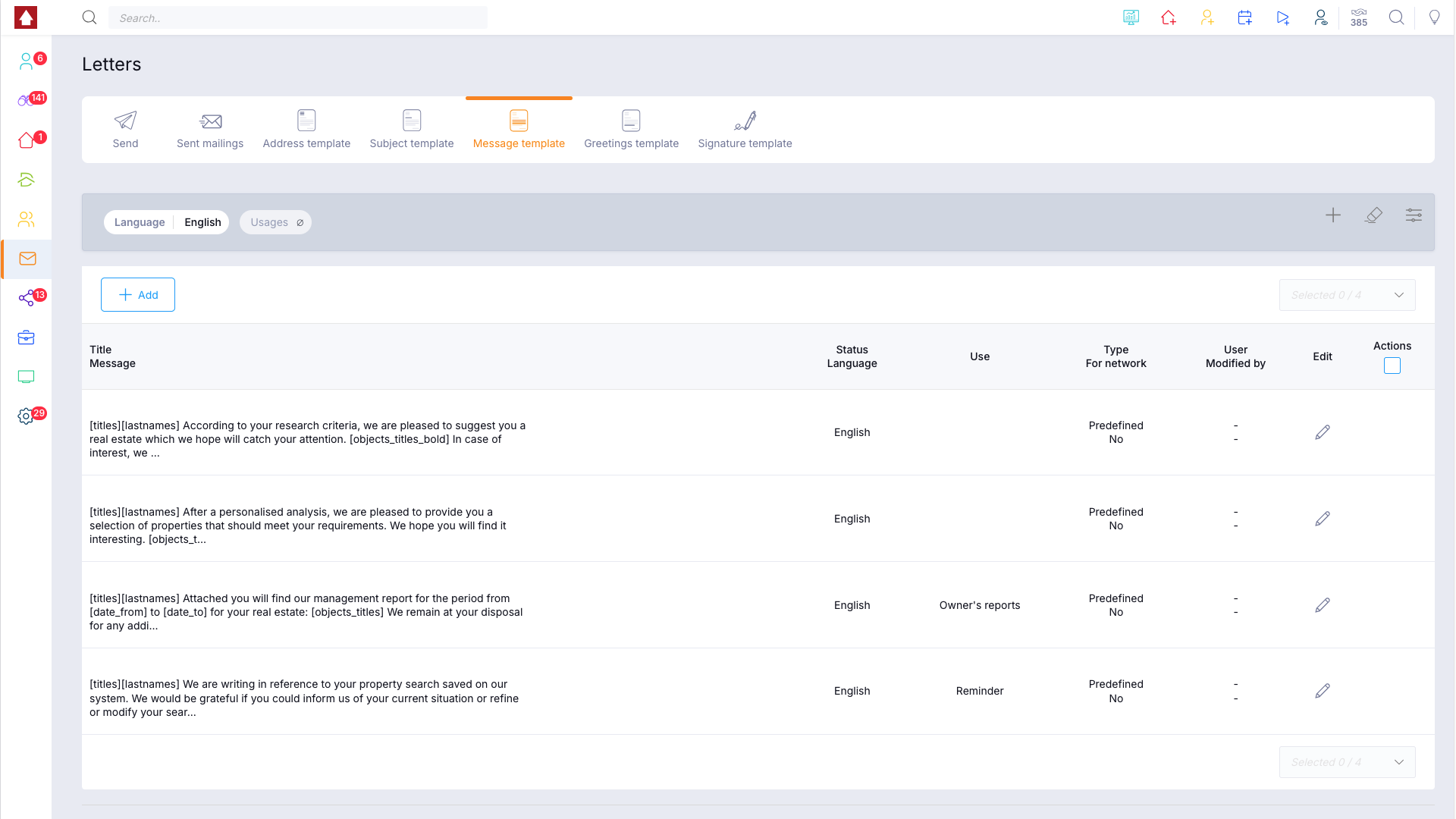Viewport: 1456px width, 819px height.
Task: Click the eraser clear filters icon
Action: 1373,215
